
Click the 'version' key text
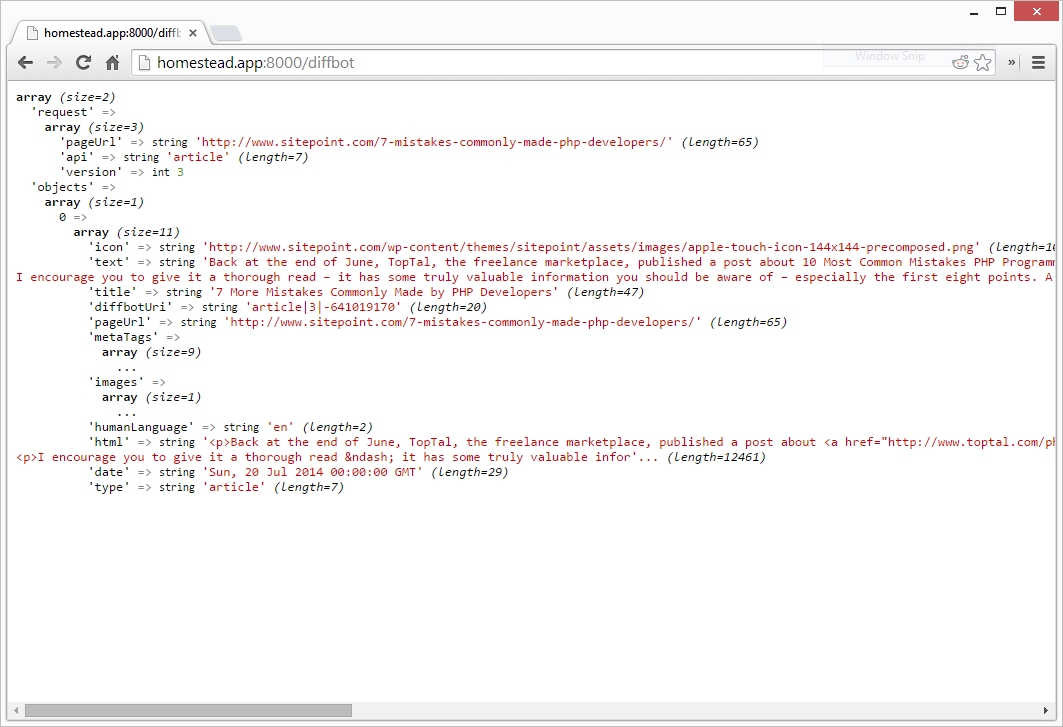[x=91, y=172]
